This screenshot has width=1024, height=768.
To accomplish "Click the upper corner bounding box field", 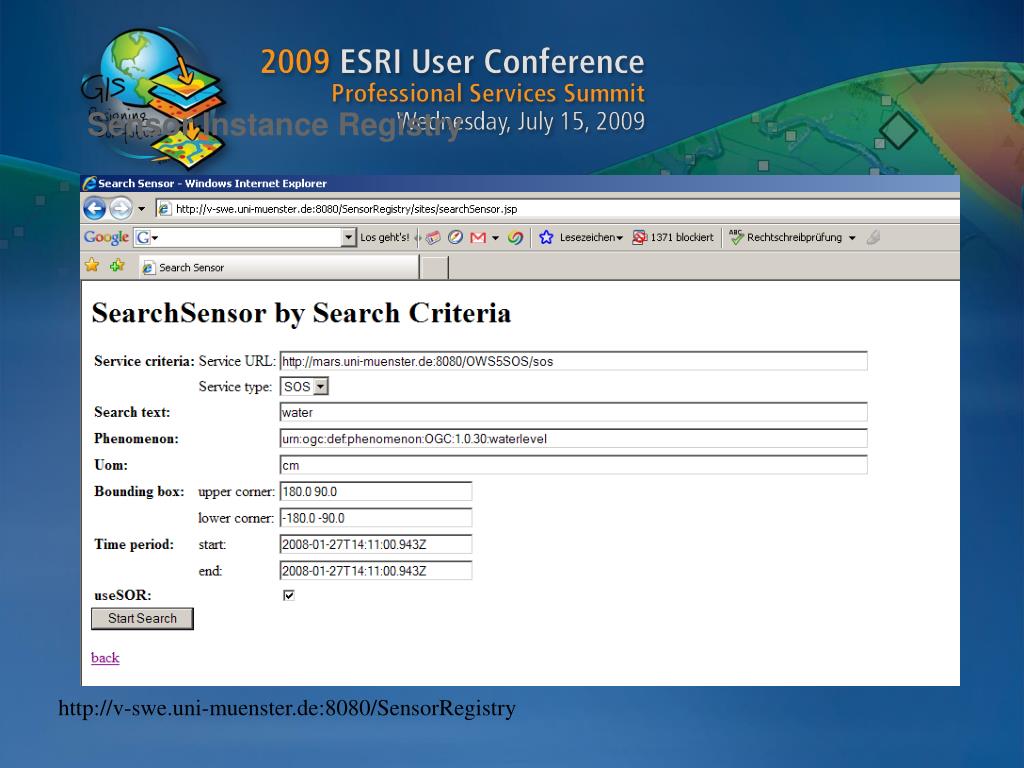I will coord(376,492).
